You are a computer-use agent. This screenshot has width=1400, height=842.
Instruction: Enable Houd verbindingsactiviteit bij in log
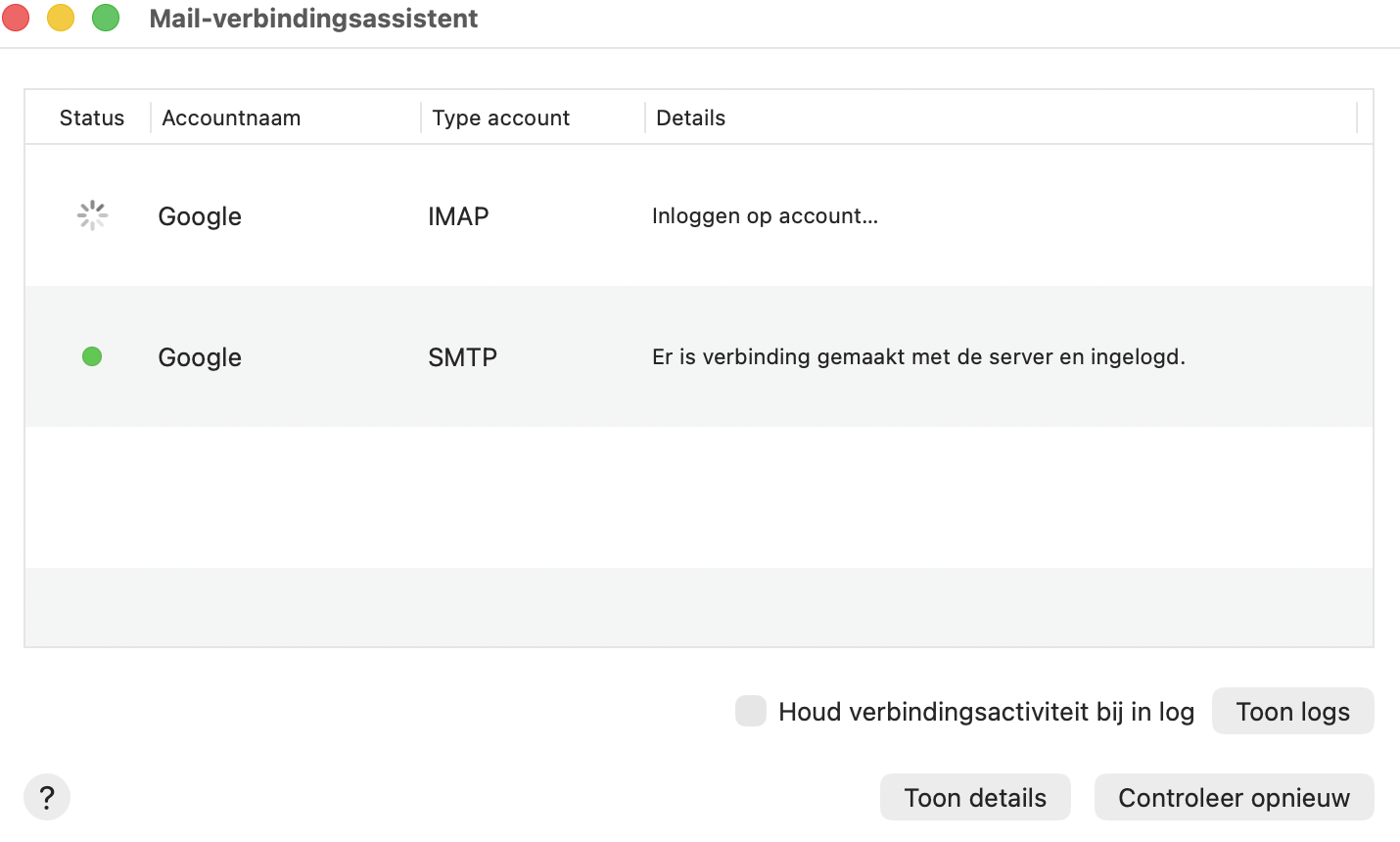pos(750,711)
